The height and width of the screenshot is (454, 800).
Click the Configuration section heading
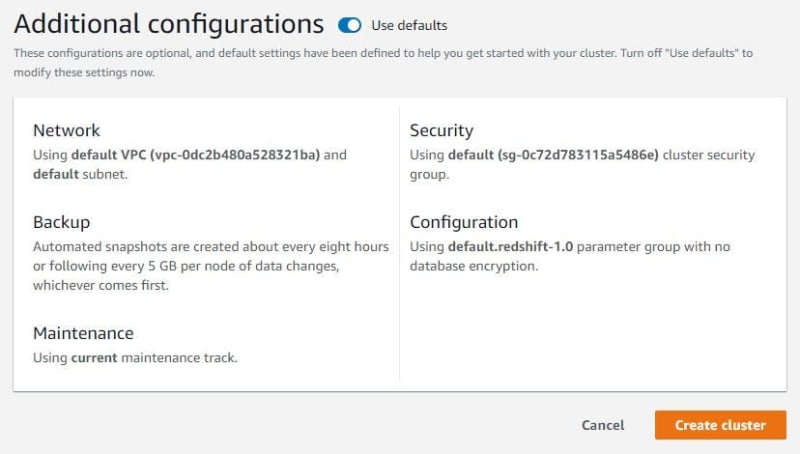coord(464,222)
